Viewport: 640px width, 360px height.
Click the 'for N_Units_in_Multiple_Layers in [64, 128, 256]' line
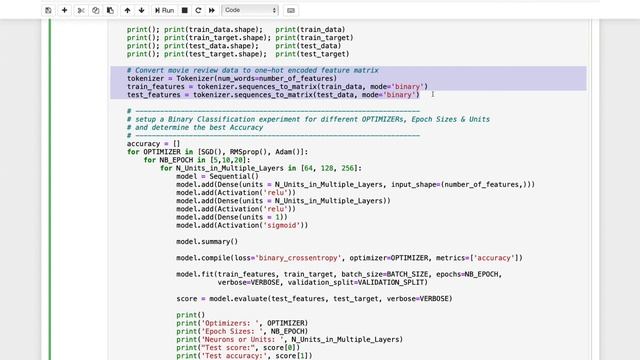(x=260, y=168)
